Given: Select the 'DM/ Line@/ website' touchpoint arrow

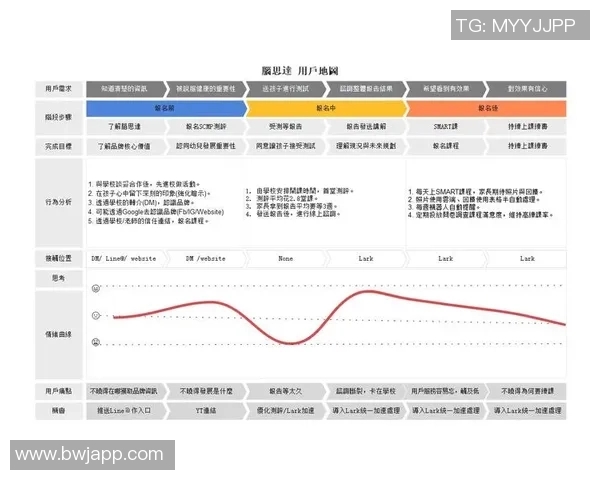Looking at the screenshot, I should click(x=124, y=258).
